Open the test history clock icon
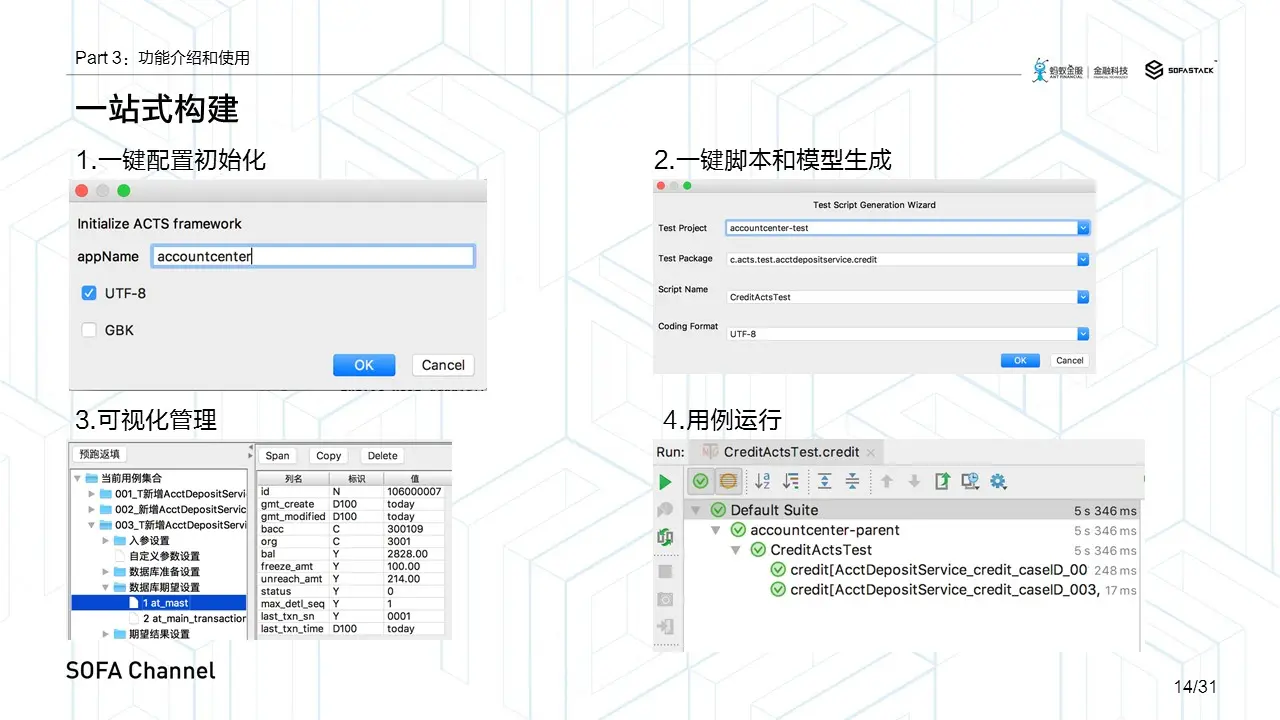Image resolution: width=1280 pixels, height=720 pixels. 970,481
